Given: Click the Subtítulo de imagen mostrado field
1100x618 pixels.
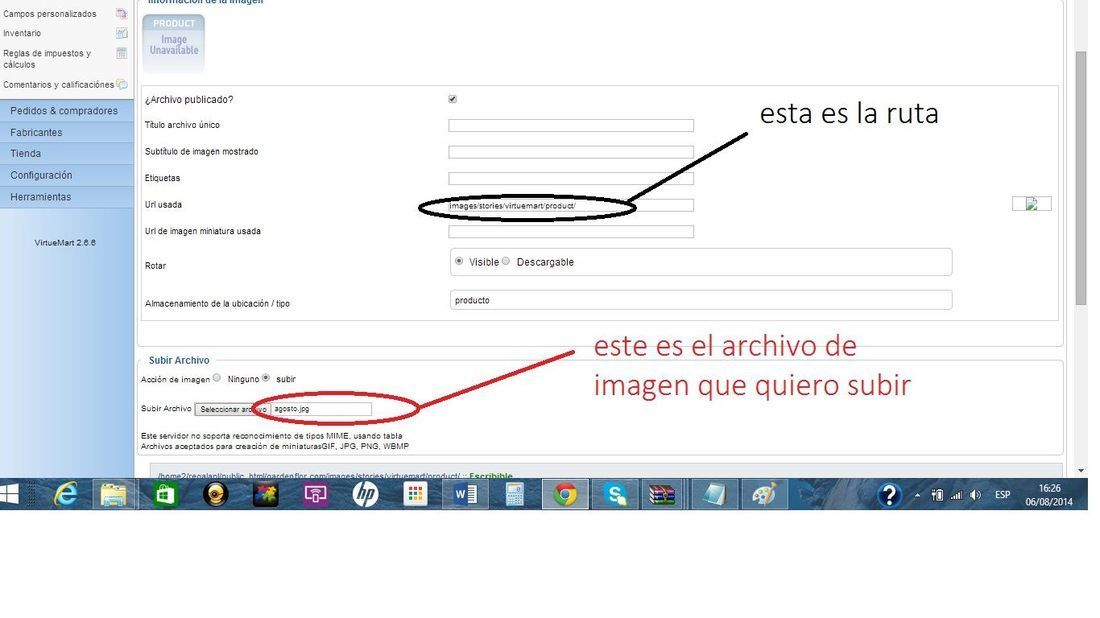Looking at the screenshot, I should (x=571, y=152).
